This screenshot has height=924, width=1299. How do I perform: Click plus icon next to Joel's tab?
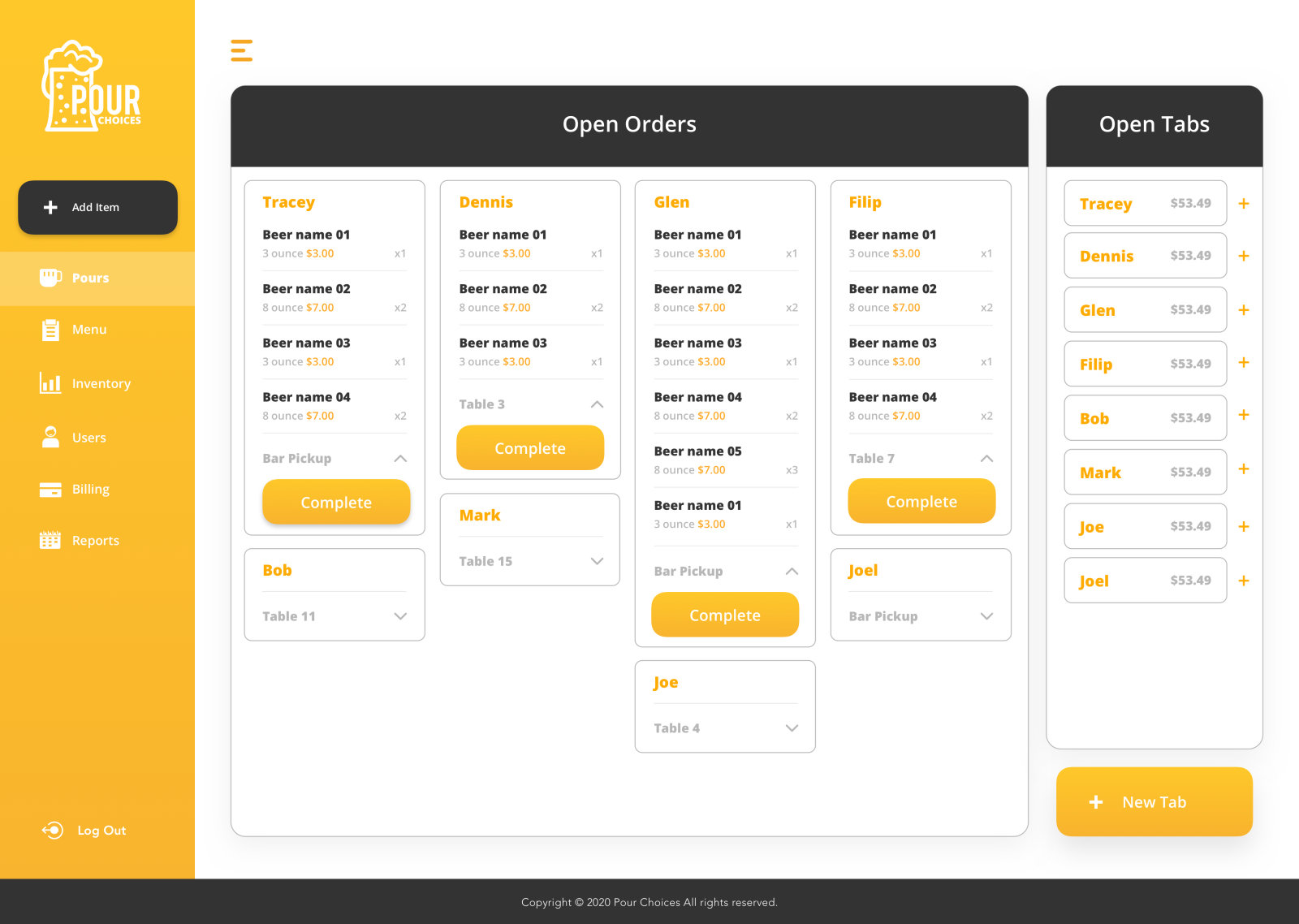pos(1243,581)
